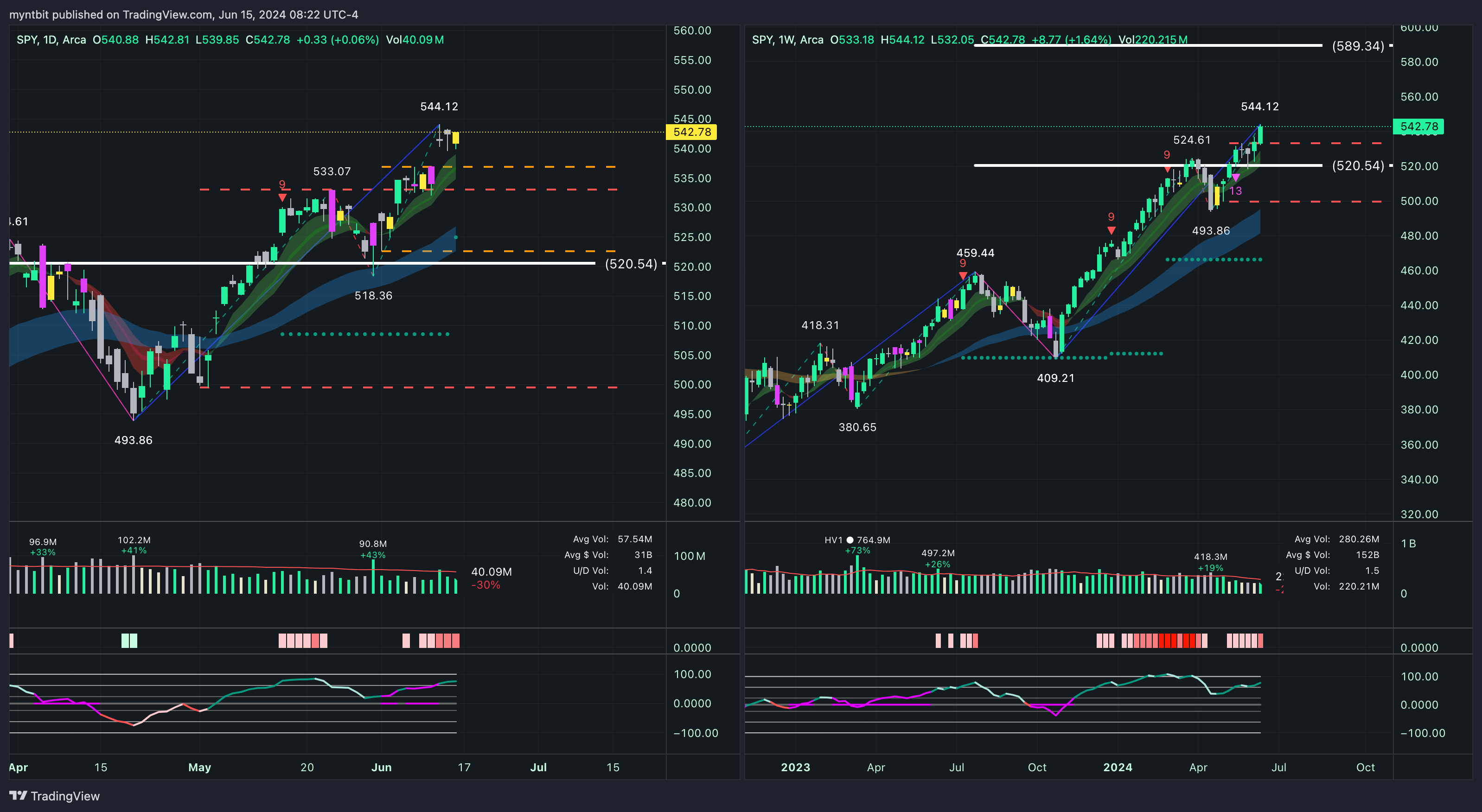The width and height of the screenshot is (1482, 812).
Task: Click the (520.54) level label on weekly chart
Action: (x=1358, y=165)
